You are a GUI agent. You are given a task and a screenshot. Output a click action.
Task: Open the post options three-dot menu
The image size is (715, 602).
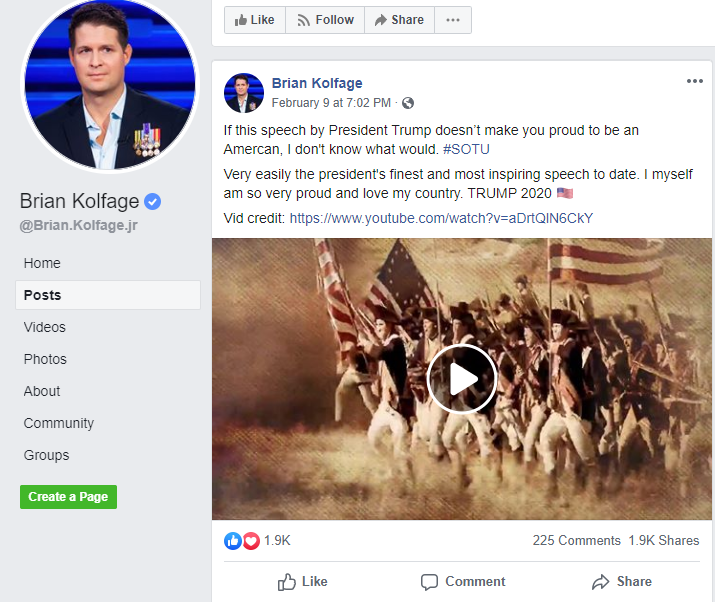(694, 82)
